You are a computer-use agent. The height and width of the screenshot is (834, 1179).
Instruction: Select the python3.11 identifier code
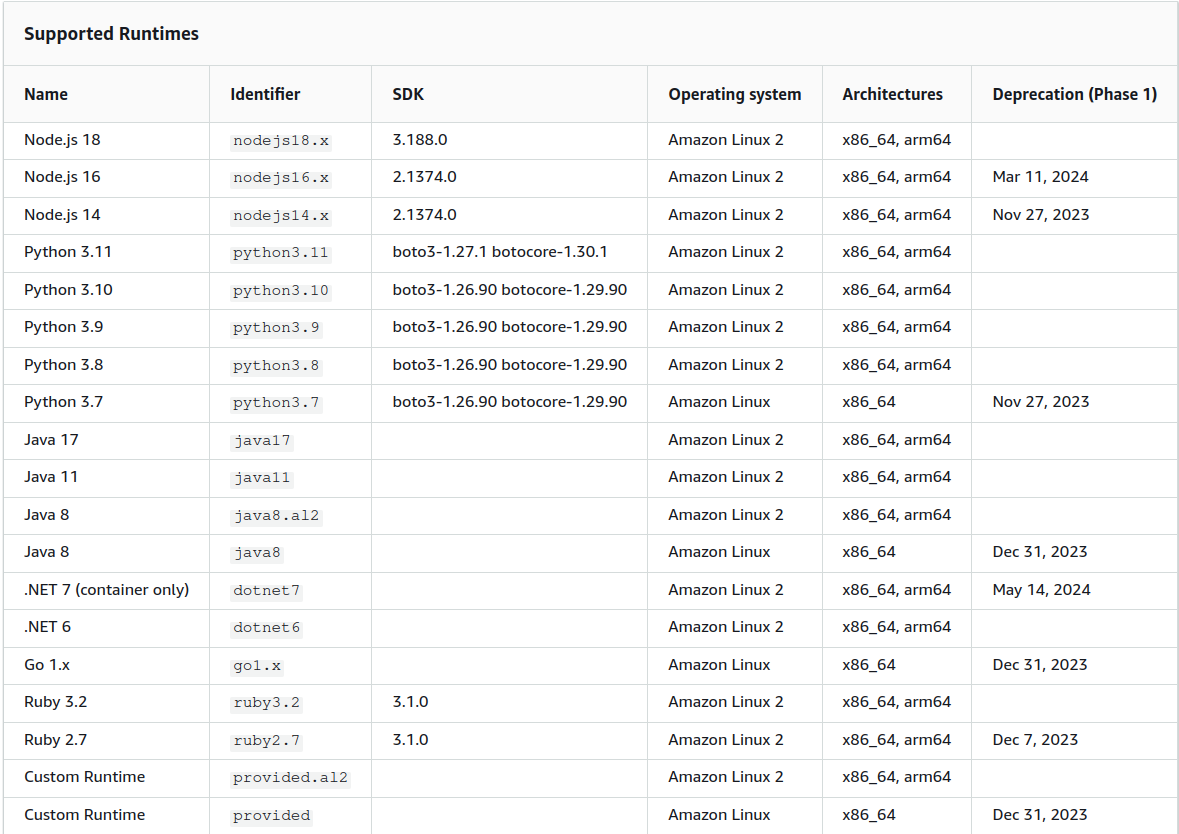click(x=278, y=252)
